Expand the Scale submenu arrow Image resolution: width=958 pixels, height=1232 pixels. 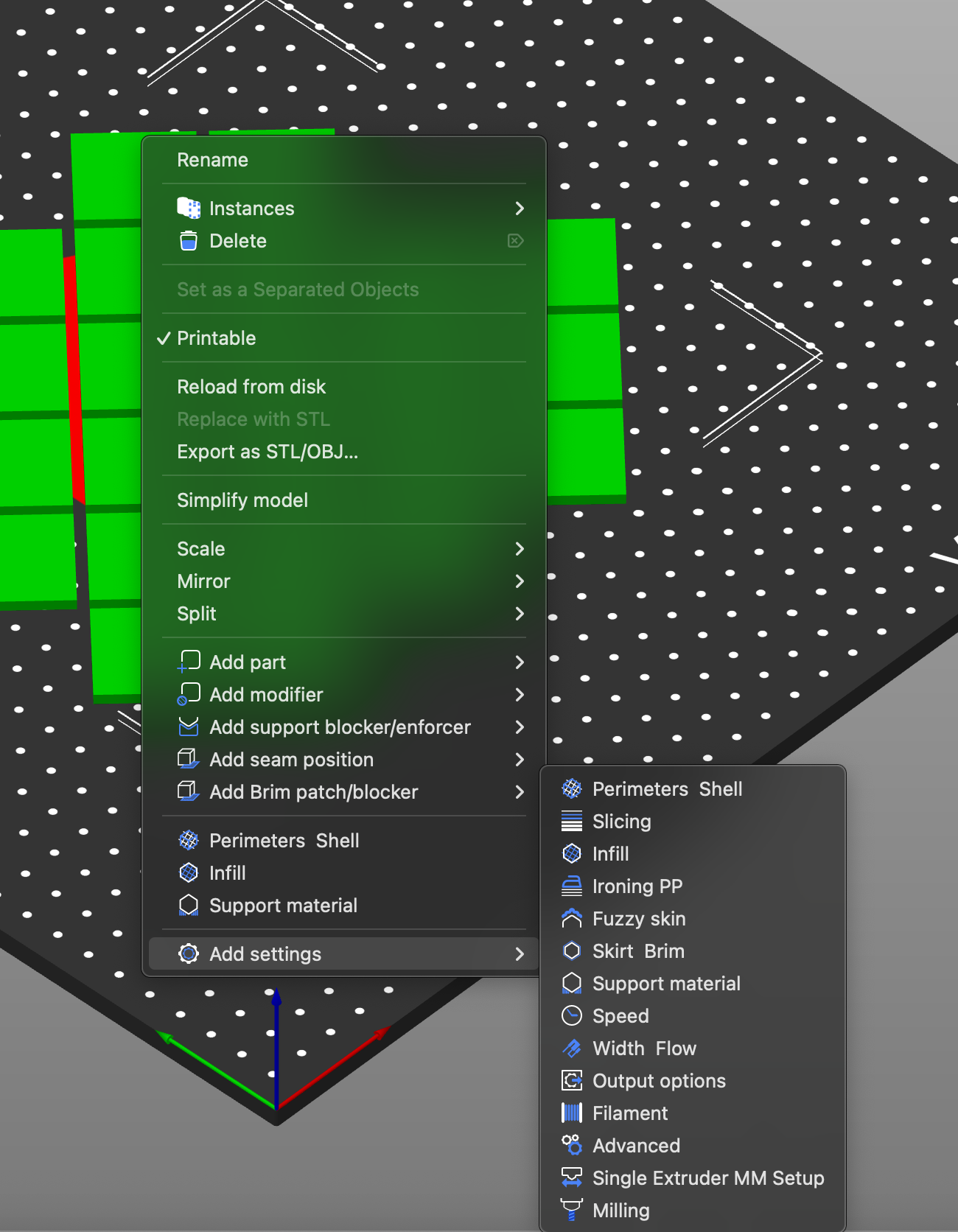click(x=520, y=549)
